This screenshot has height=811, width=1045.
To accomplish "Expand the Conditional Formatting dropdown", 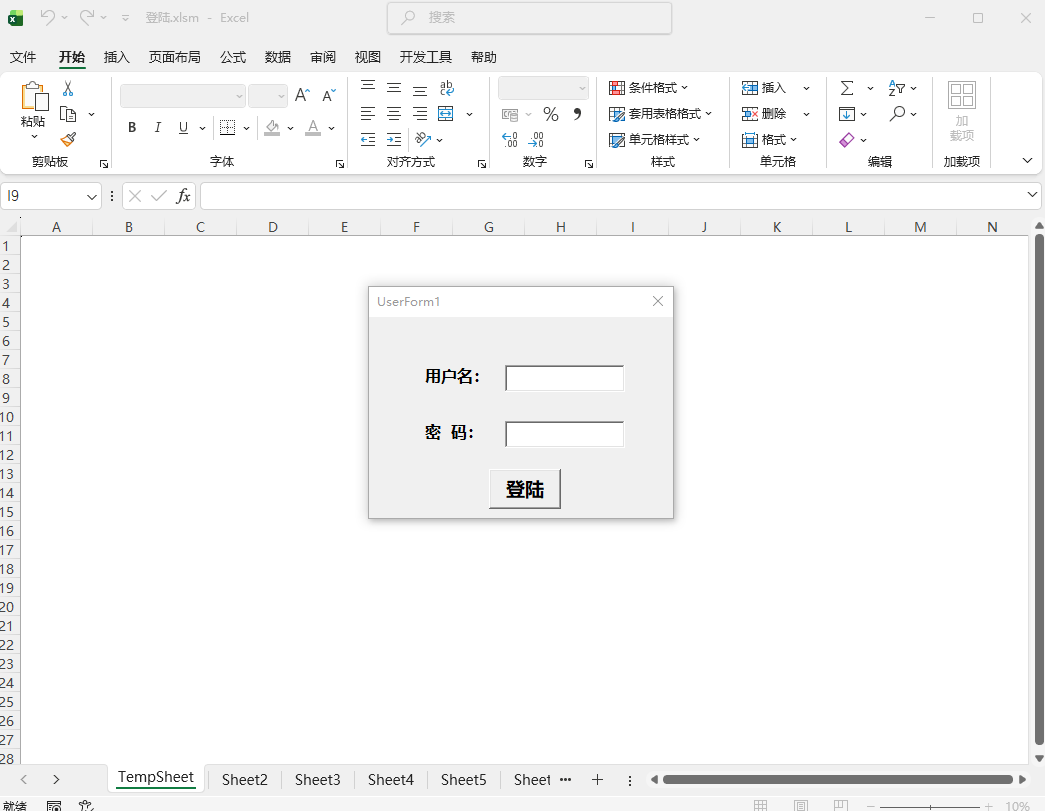I will coord(649,88).
